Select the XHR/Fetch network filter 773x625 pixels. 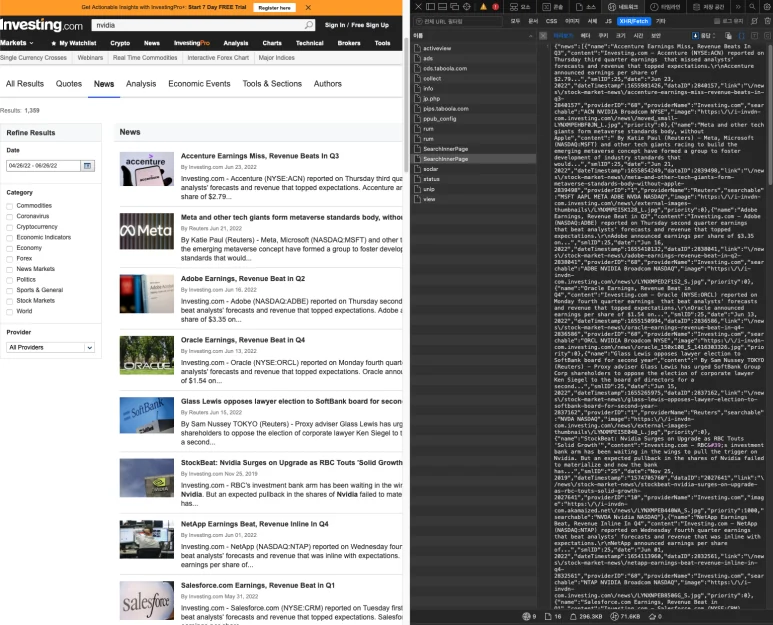632,19
